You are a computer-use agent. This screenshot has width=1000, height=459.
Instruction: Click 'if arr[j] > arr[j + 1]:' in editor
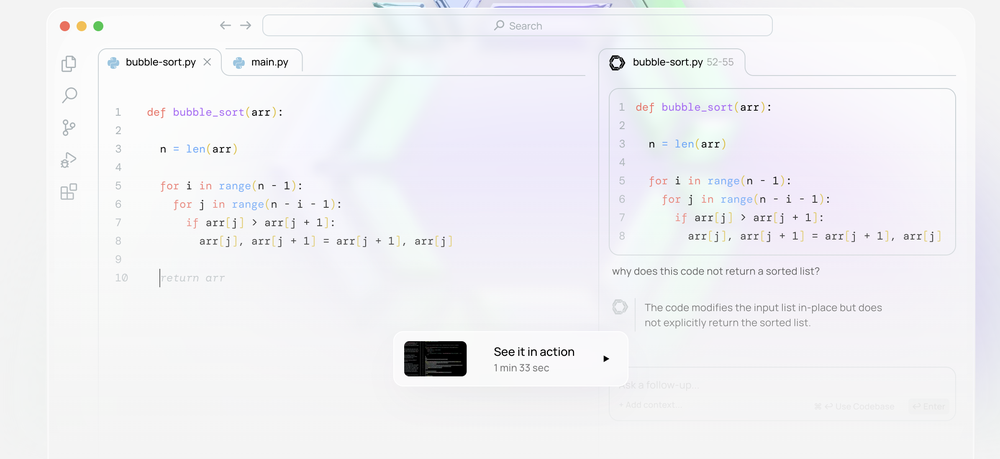(260, 223)
